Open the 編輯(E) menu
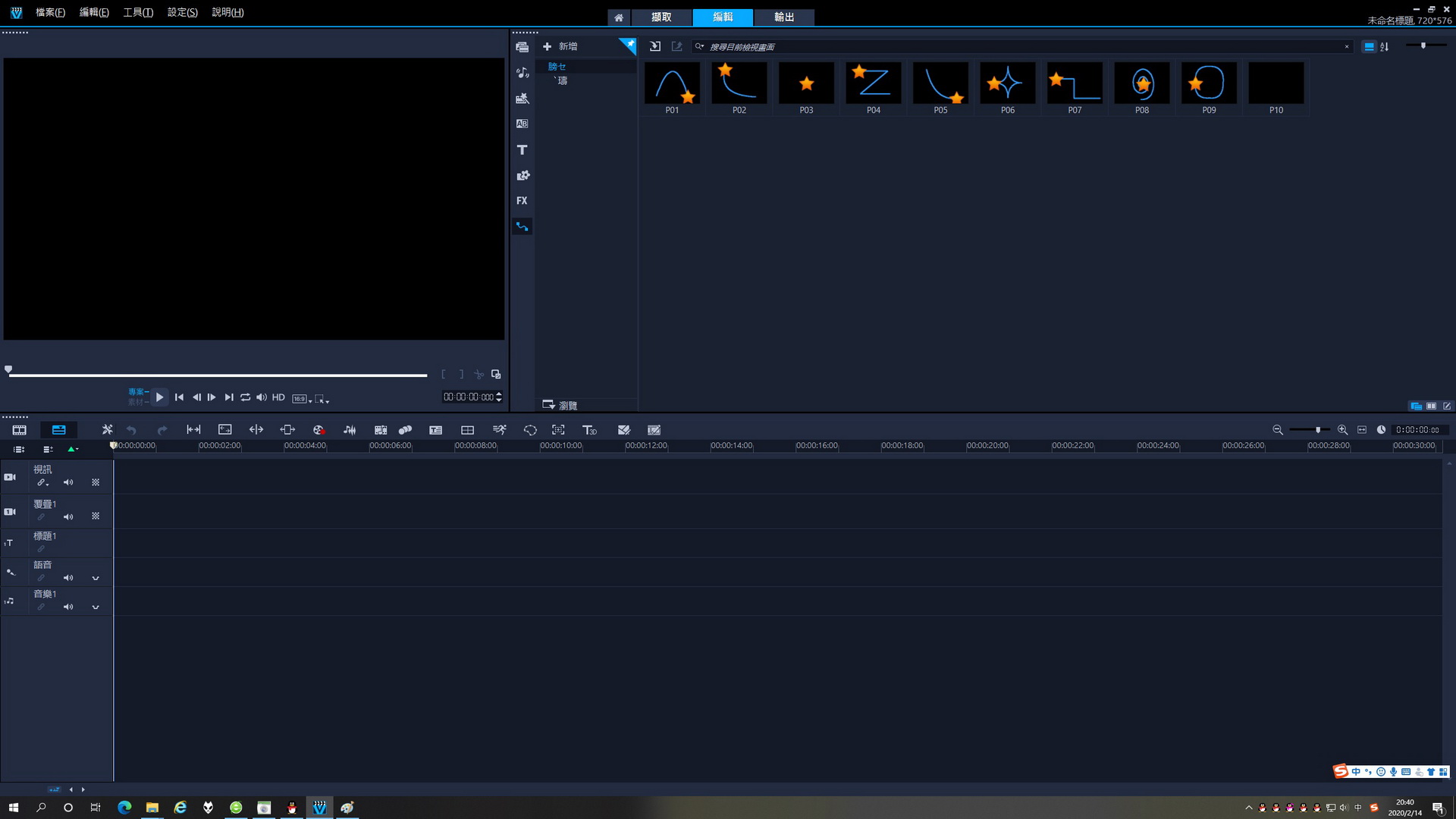The image size is (1456, 819). (x=94, y=12)
